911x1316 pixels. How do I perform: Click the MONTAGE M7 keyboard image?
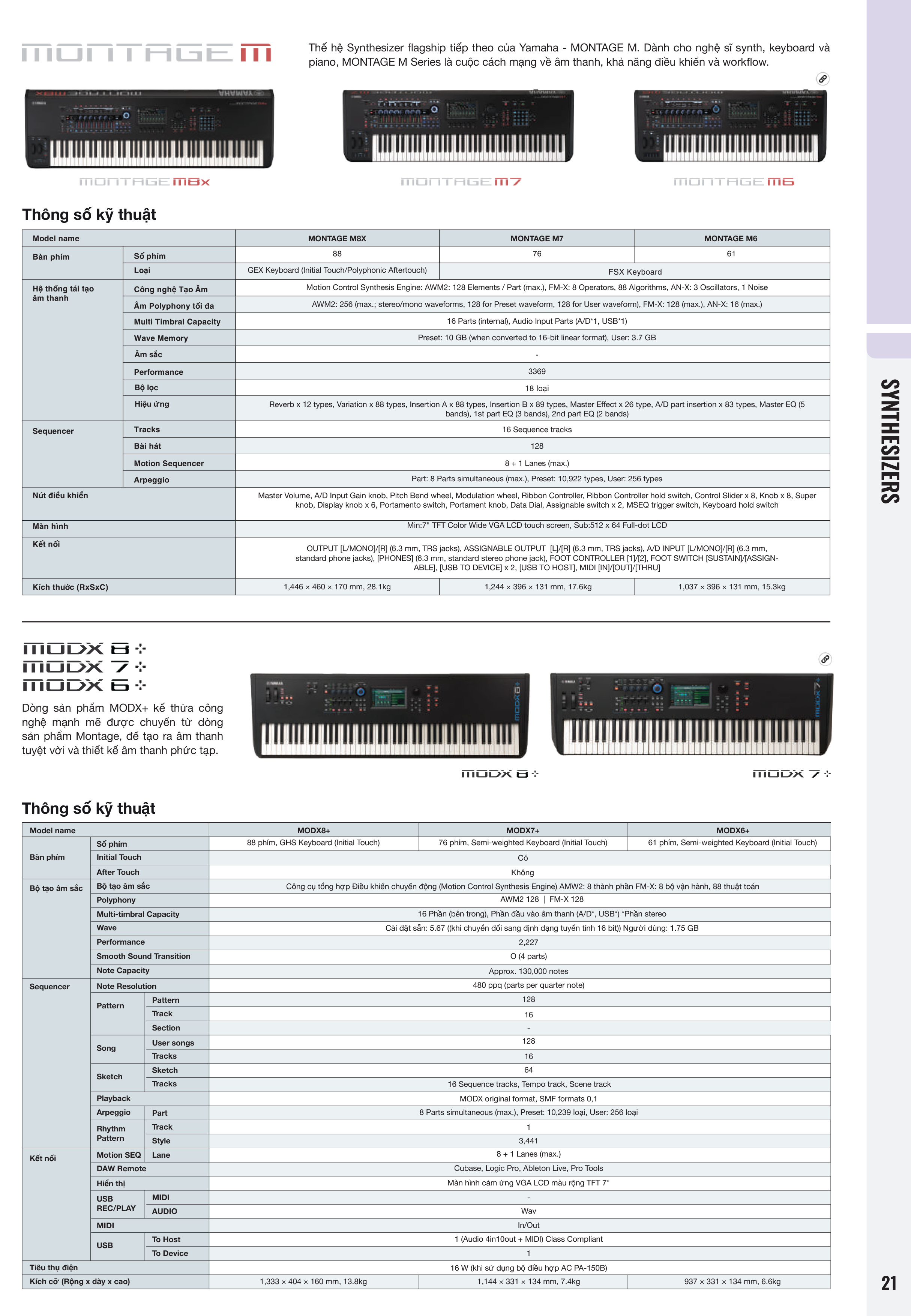[458, 126]
